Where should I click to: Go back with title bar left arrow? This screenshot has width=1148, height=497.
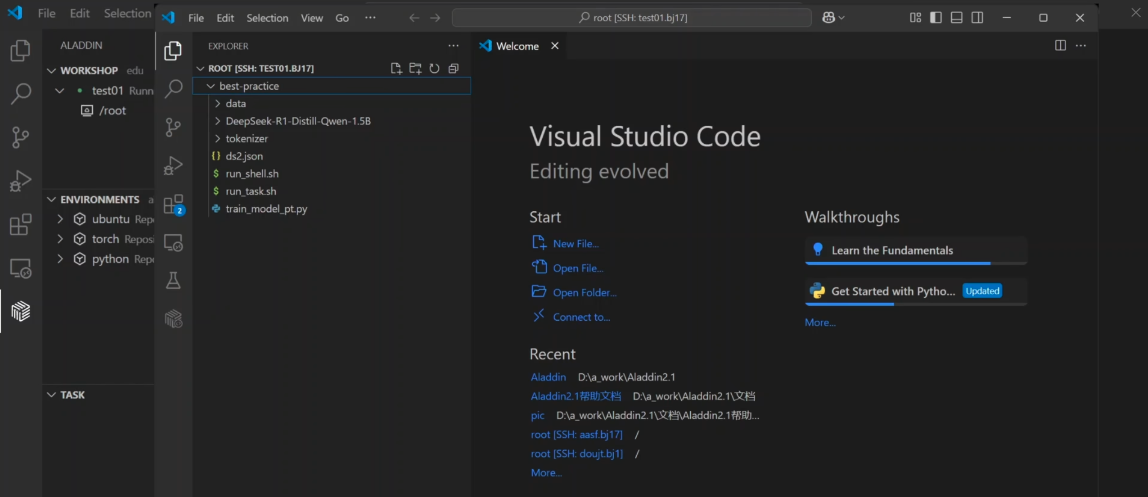414,18
